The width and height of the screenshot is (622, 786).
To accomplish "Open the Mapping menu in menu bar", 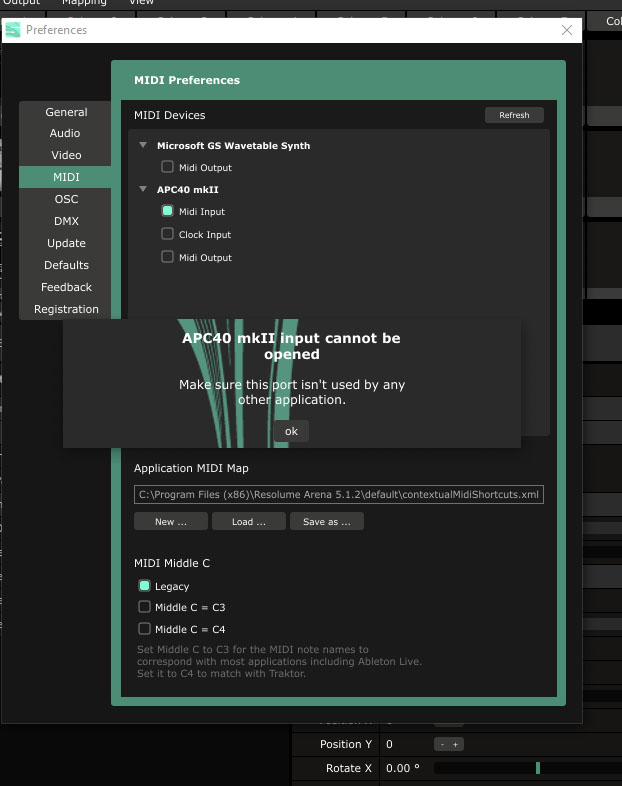I will (x=84, y=3).
